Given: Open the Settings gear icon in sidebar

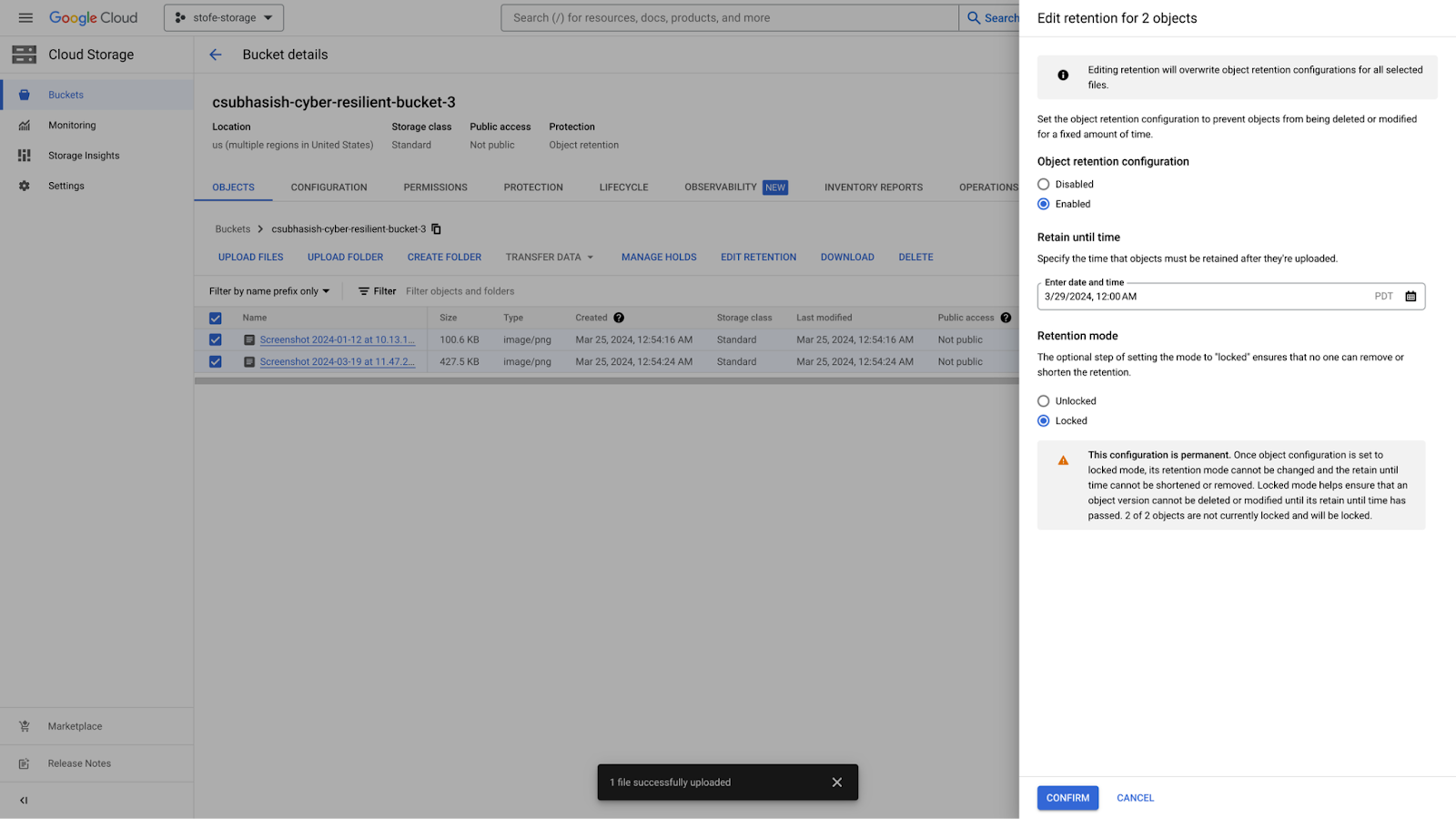Looking at the screenshot, I should (x=25, y=186).
